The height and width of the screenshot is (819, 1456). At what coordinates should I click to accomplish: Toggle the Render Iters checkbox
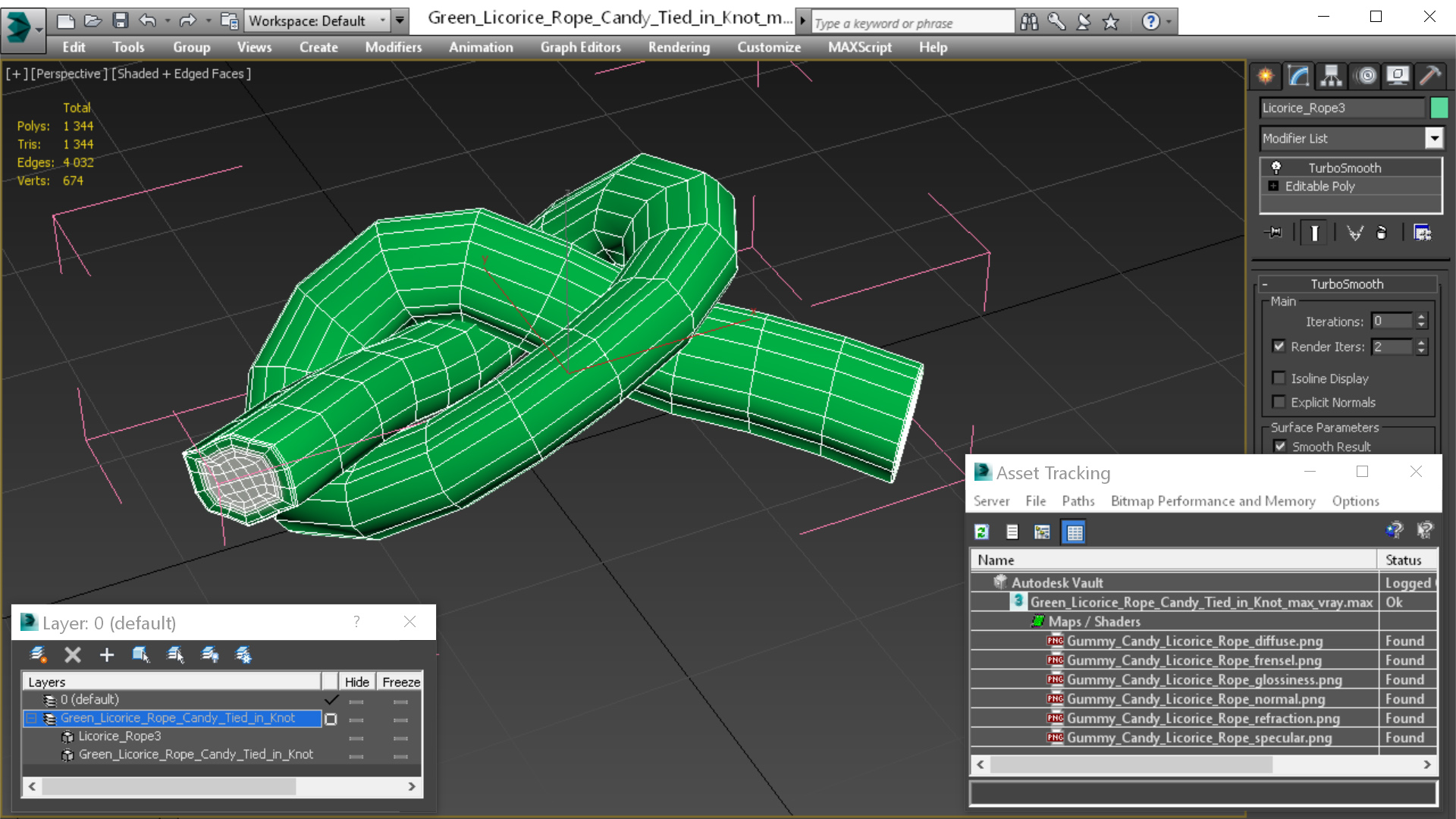click(1279, 347)
